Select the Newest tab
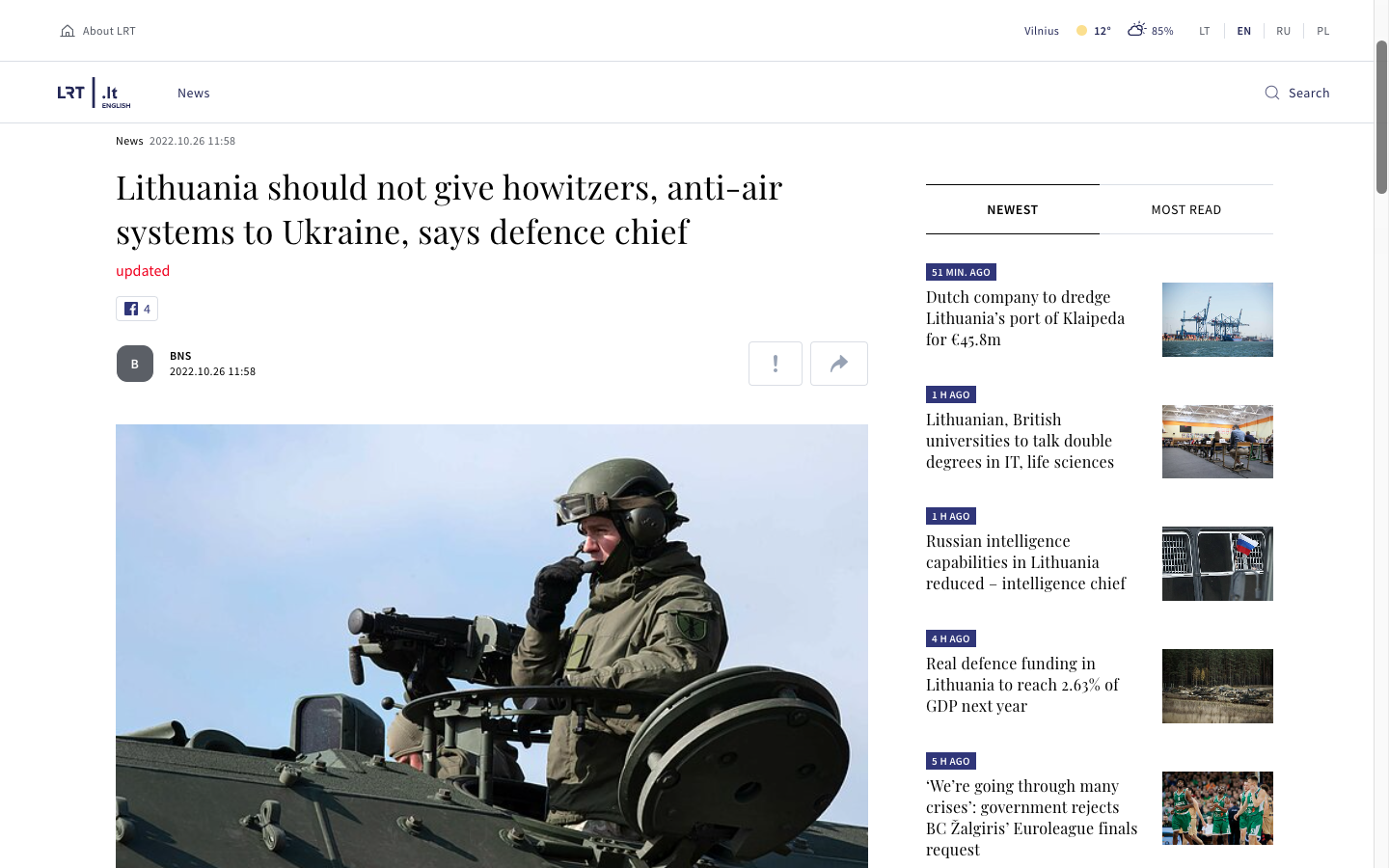Viewport: 1389px width, 868px height. pos(1013,209)
